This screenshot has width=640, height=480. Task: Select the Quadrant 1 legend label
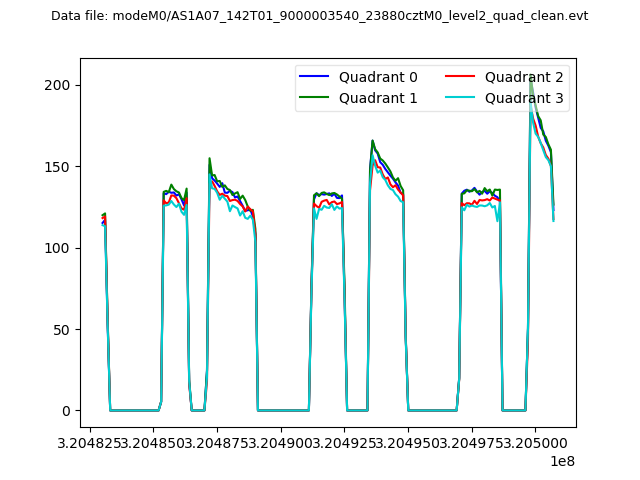coord(378,98)
